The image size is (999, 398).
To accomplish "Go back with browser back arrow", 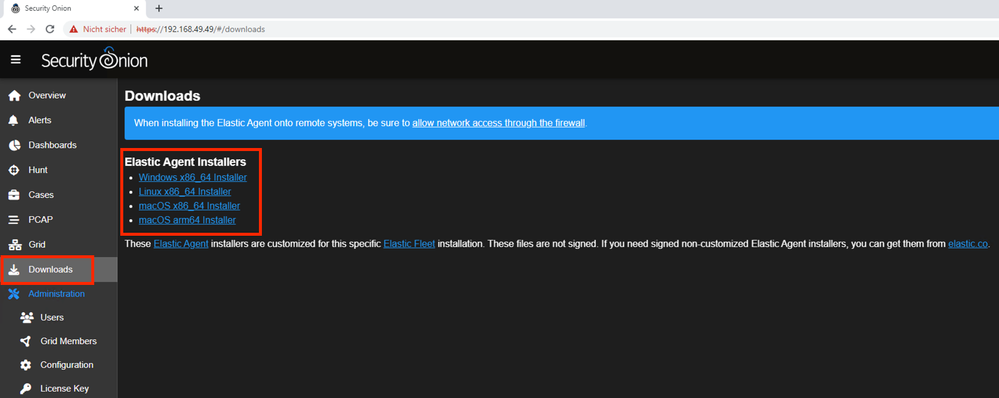I will tap(12, 29).
